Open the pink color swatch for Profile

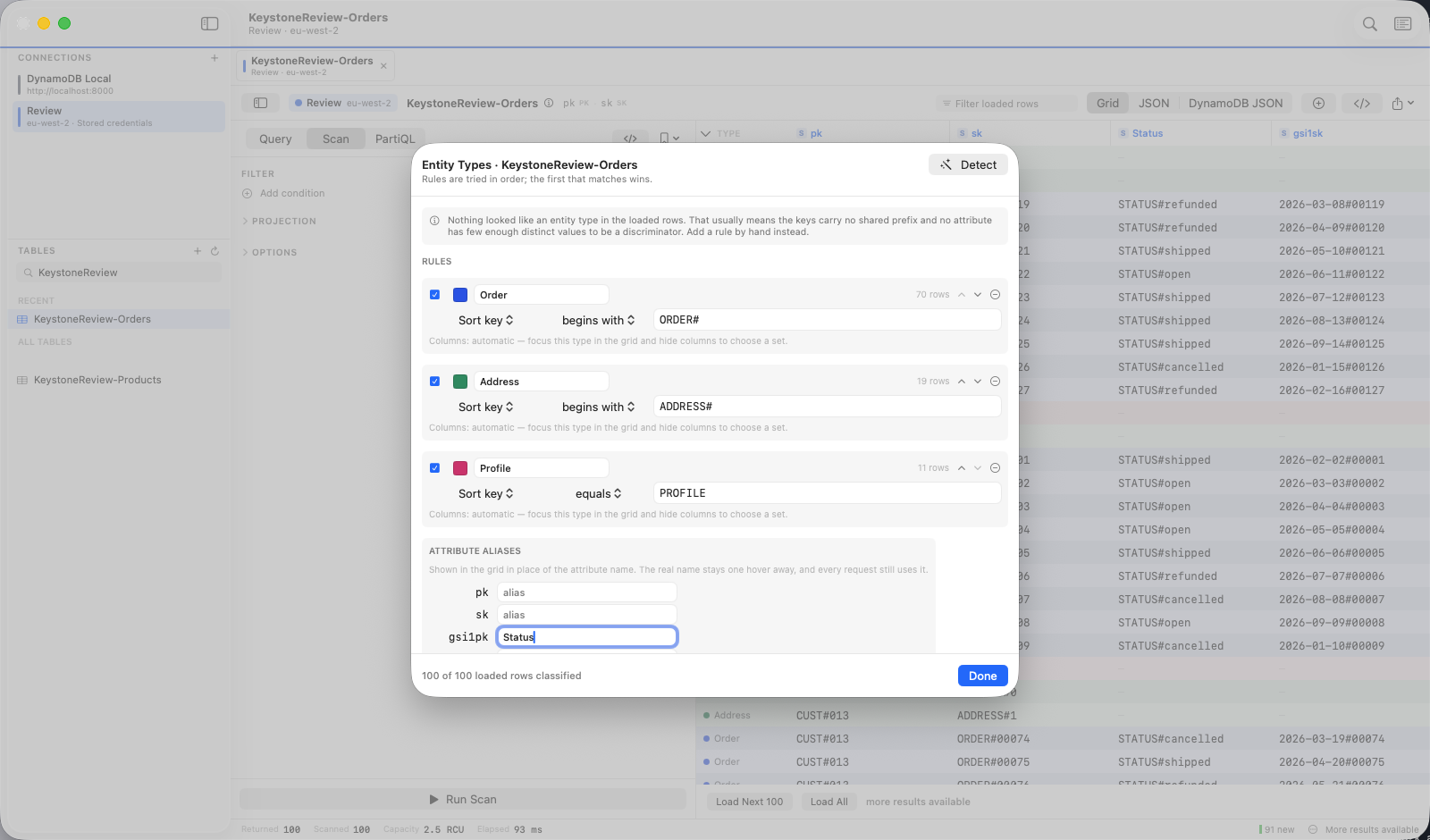pos(460,468)
